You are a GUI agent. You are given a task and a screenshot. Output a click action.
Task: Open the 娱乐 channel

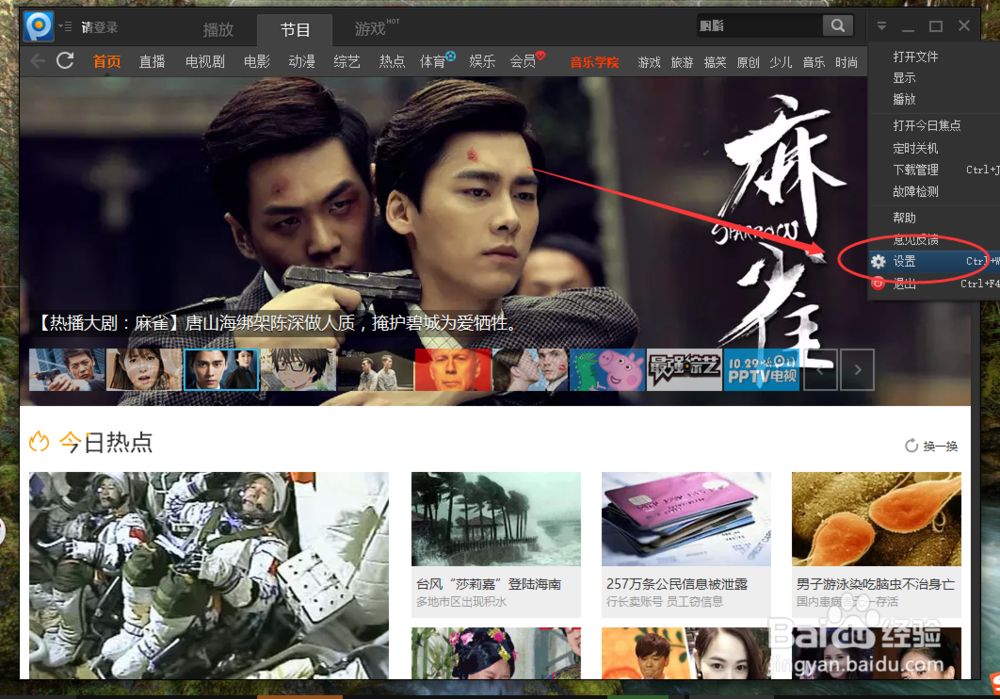click(x=482, y=62)
